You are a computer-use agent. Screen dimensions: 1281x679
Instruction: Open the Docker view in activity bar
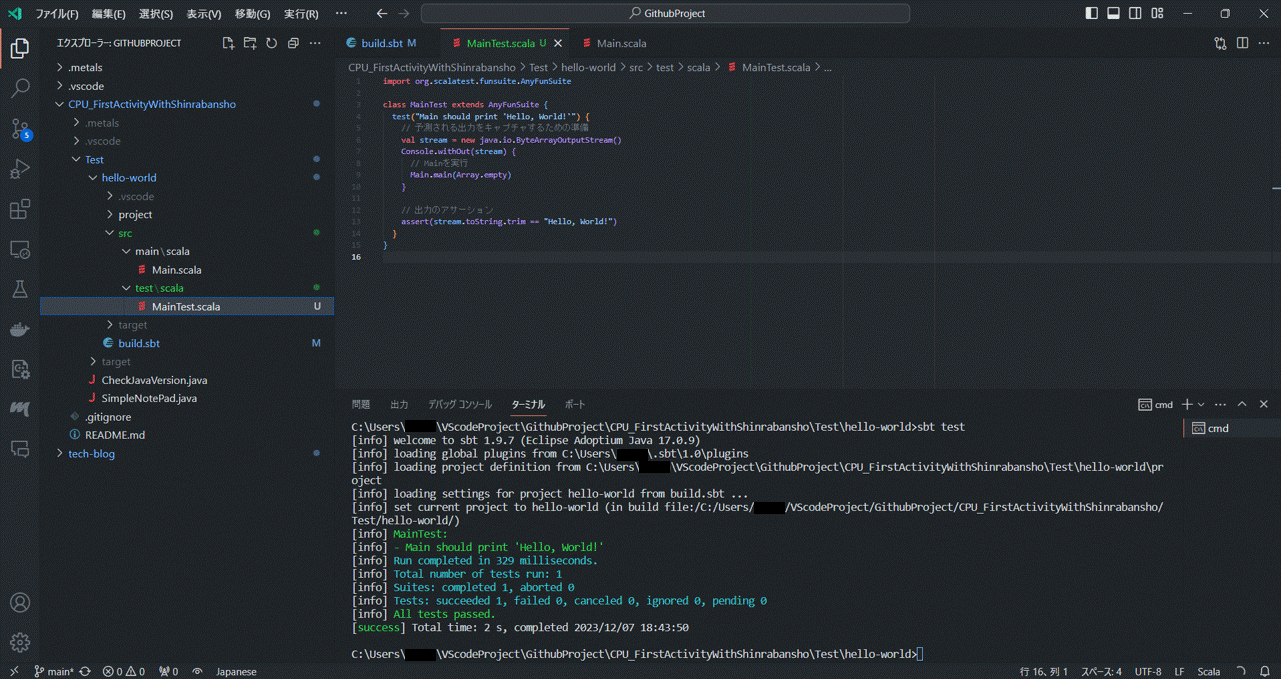pyautogui.click(x=20, y=329)
